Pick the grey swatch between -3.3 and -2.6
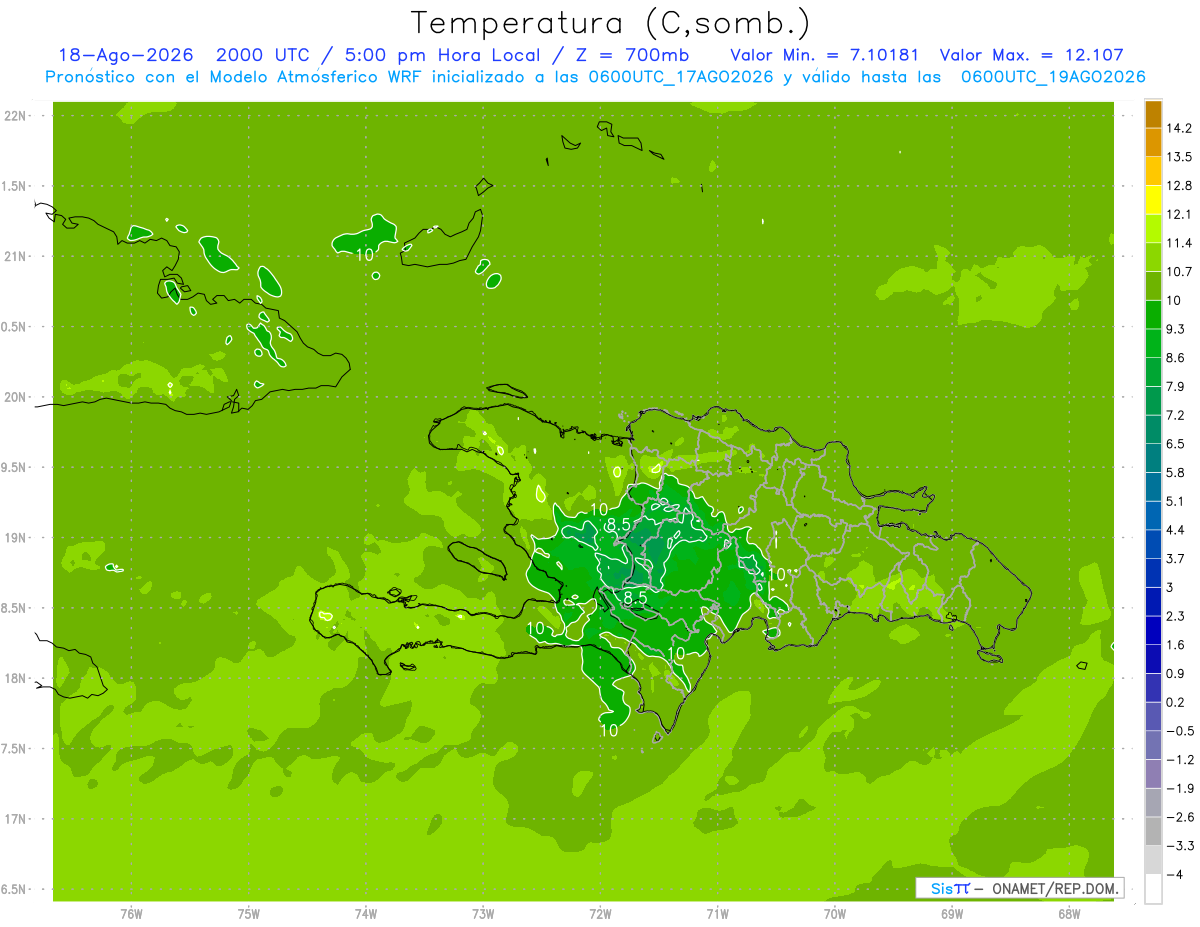The image size is (1200, 927). click(1153, 831)
